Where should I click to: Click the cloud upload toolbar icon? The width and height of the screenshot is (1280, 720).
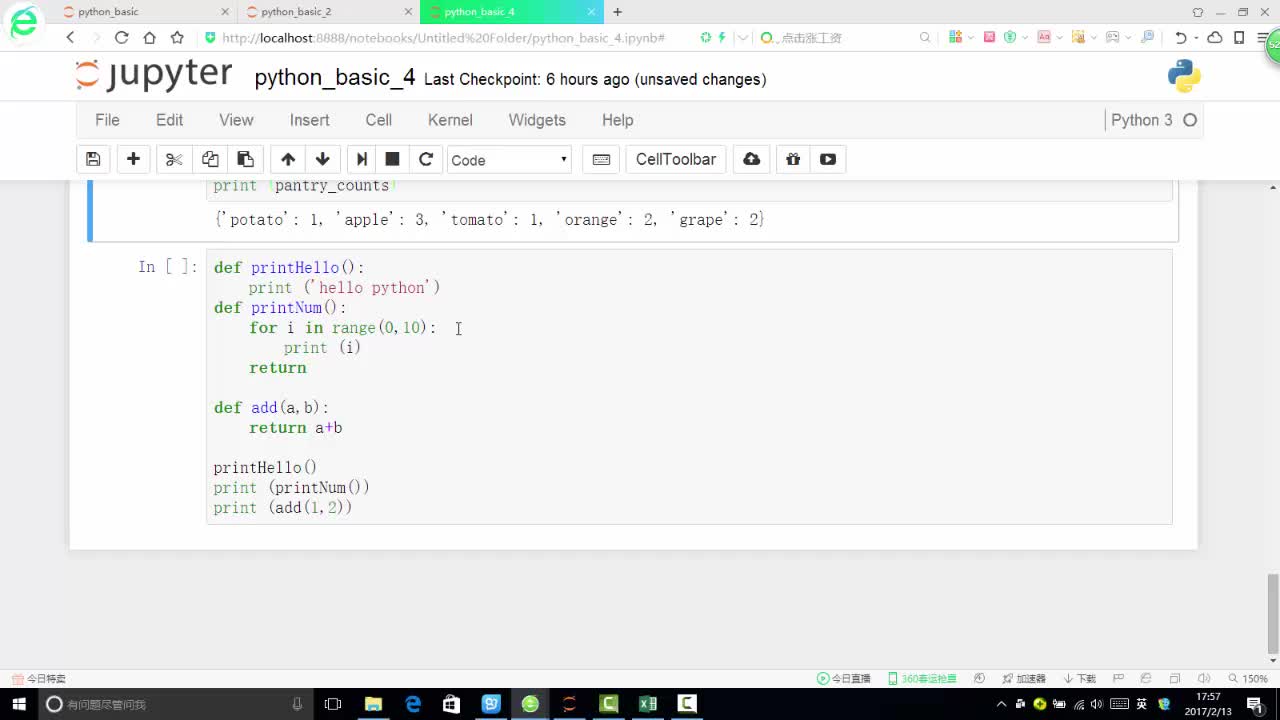pos(752,159)
